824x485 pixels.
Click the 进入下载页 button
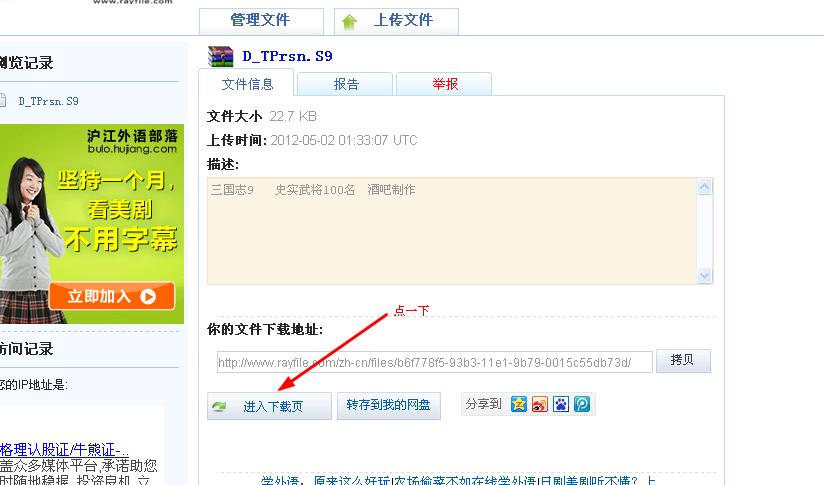coord(269,406)
